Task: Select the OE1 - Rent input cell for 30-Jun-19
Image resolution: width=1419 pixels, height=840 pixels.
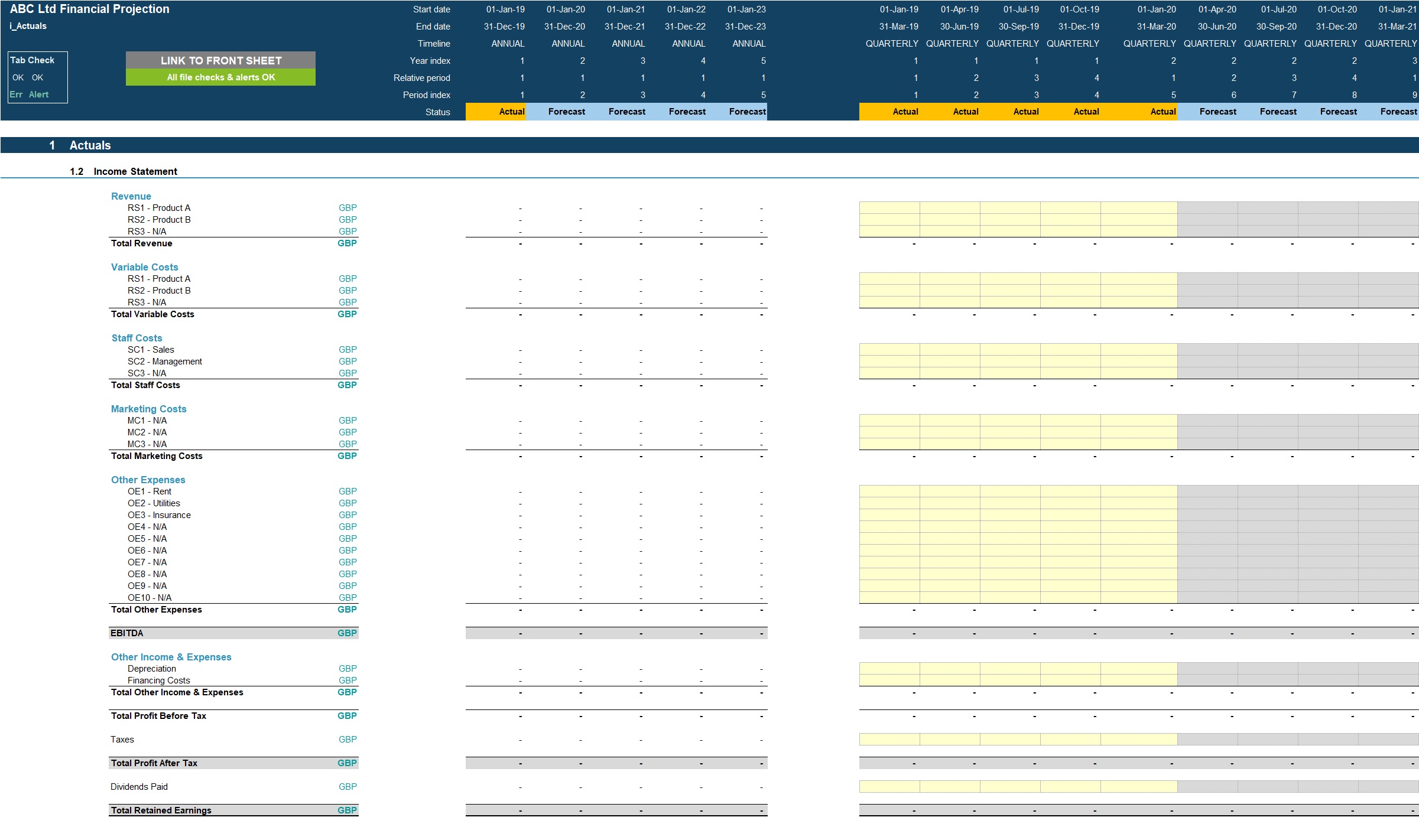Action: click(x=949, y=491)
